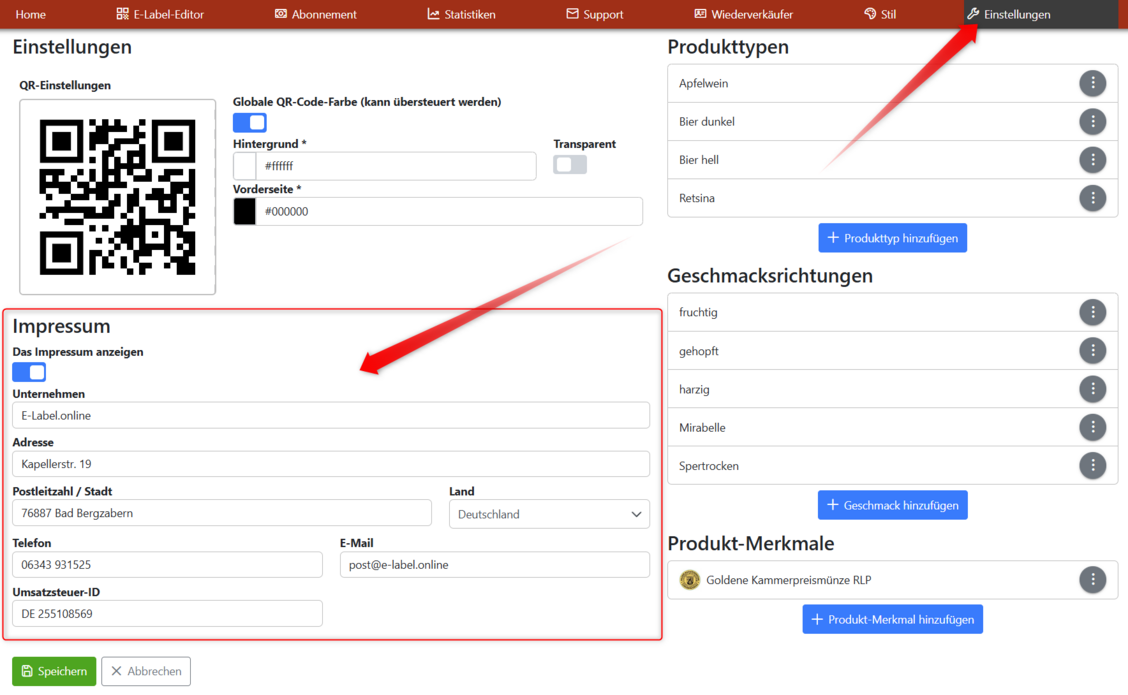This screenshot has width=1128, height=695.
Task: Select Mirabelle taste row
Action: pyautogui.click(x=892, y=427)
